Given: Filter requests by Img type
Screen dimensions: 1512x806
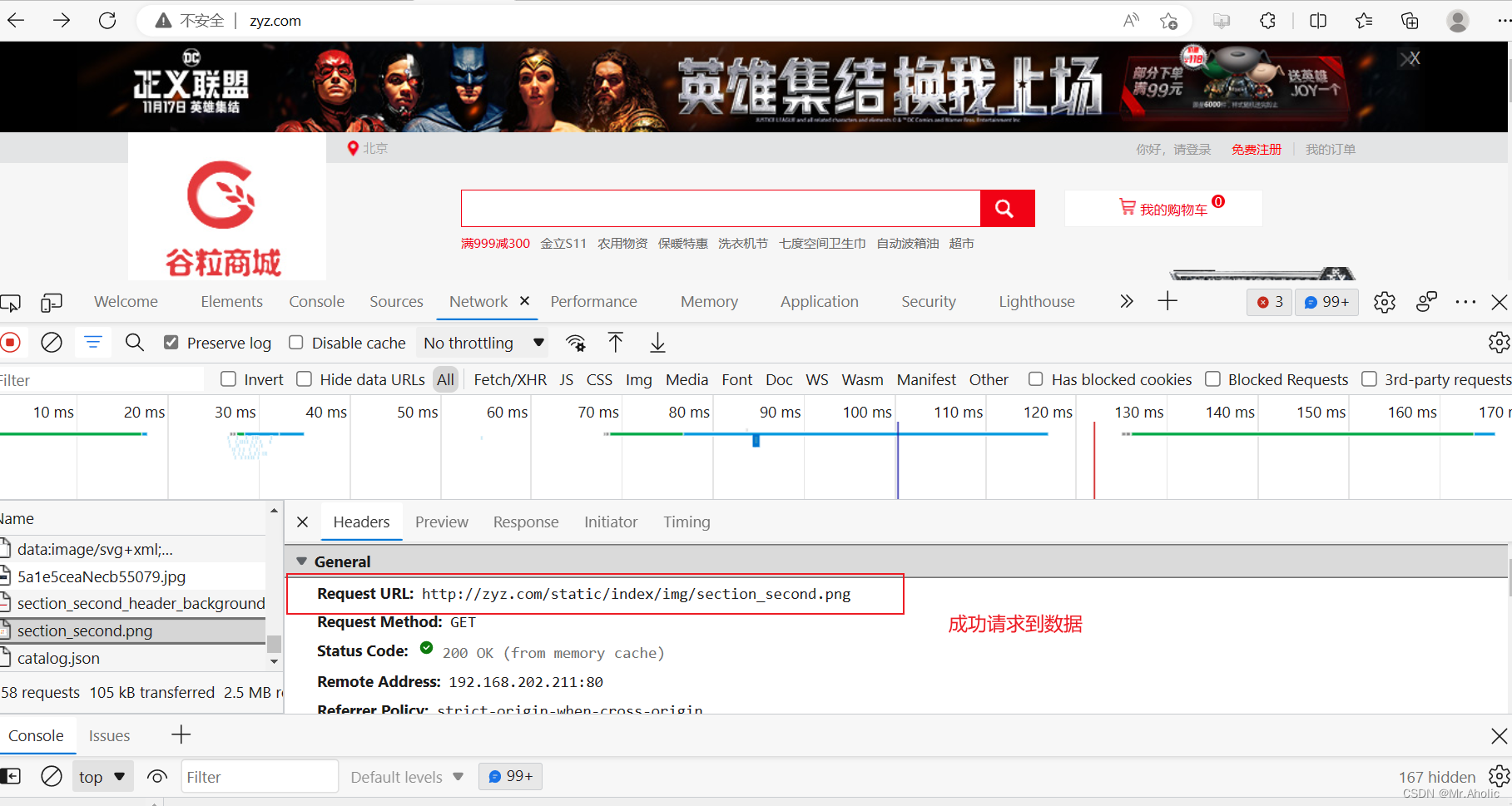Looking at the screenshot, I should tap(638, 380).
